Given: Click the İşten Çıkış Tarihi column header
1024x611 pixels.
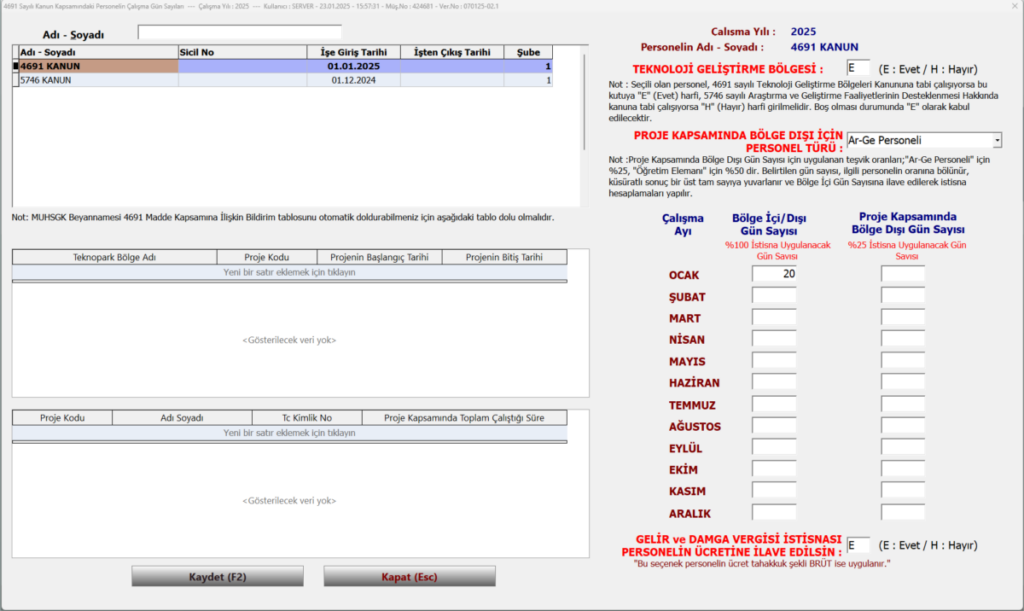Looking at the screenshot, I should pyautogui.click(x=452, y=52).
